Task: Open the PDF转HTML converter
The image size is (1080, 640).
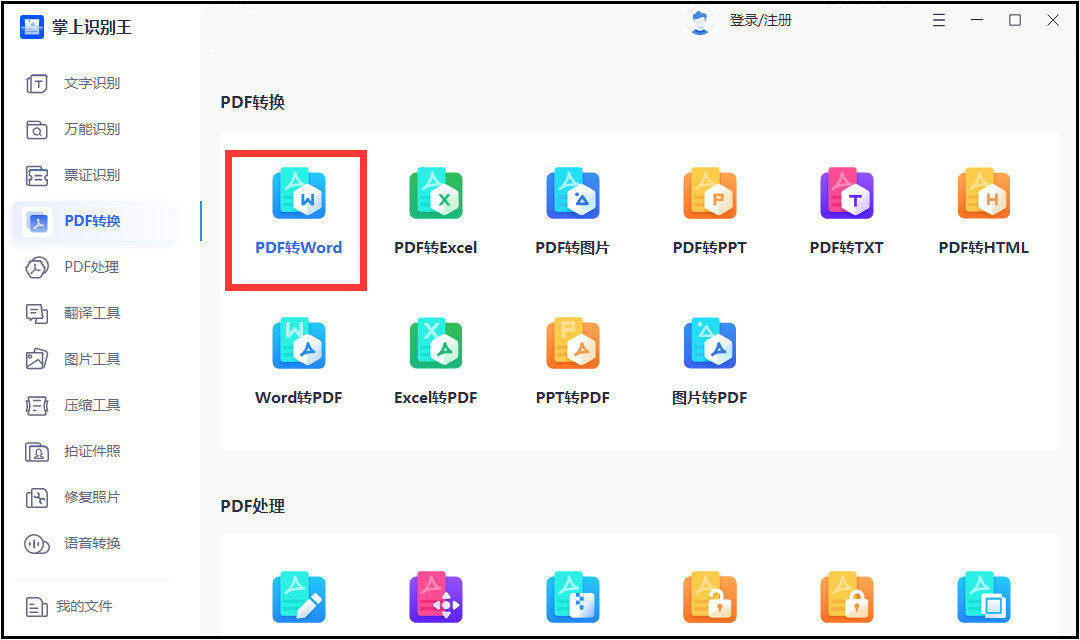Action: click(984, 212)
